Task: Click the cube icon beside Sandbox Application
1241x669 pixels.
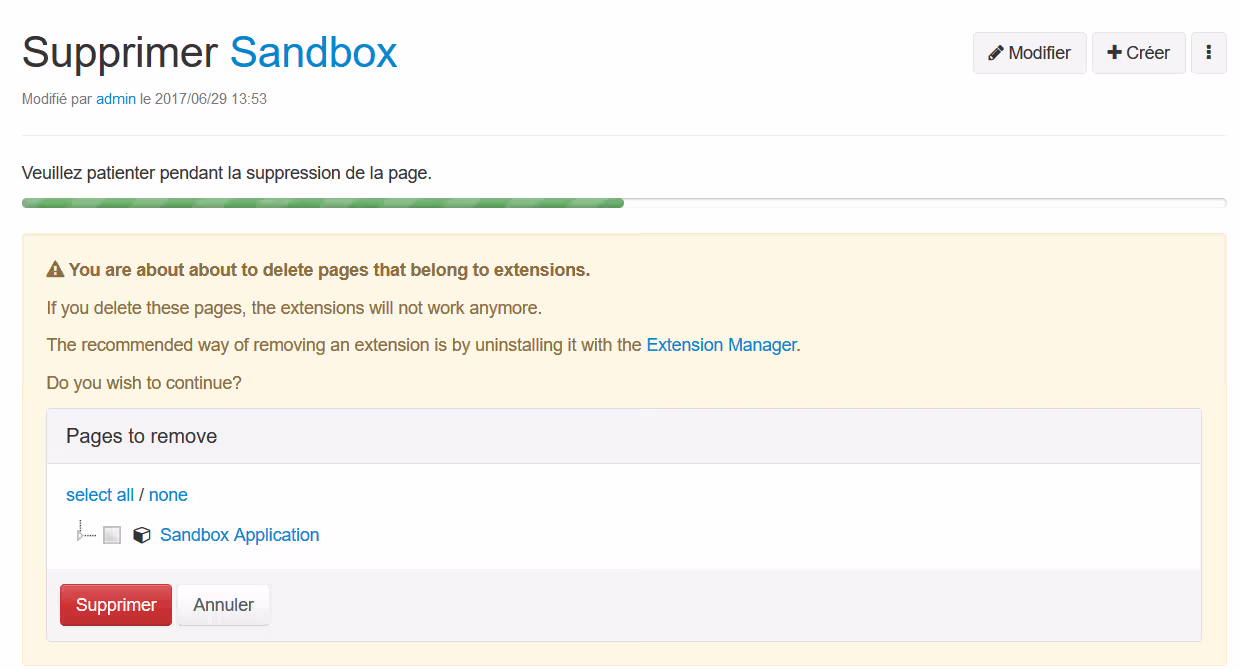Action: pyautogui.click(x=142, y=535)
